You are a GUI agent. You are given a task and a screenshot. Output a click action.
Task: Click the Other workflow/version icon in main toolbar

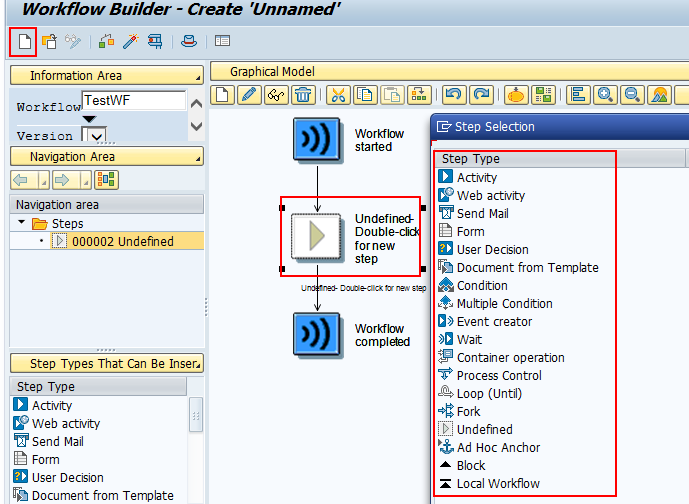[x=49, y=41]
